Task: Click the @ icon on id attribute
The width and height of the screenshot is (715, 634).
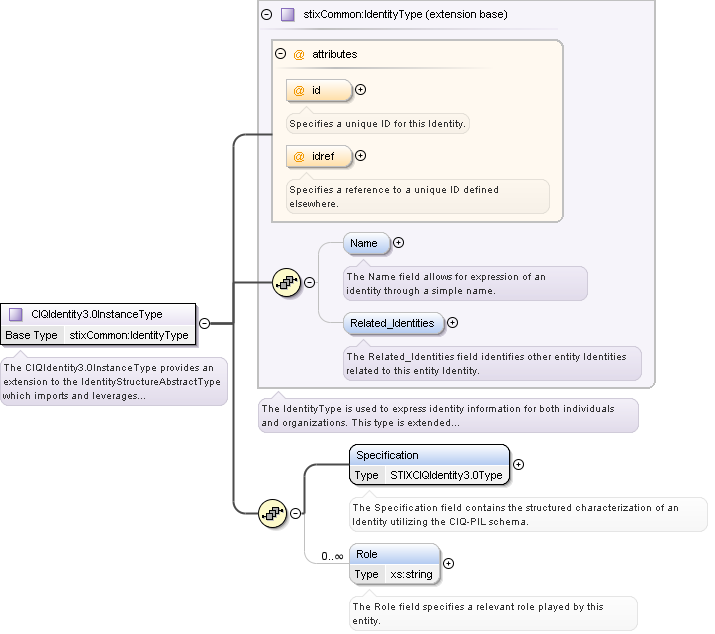Action: 299,91
